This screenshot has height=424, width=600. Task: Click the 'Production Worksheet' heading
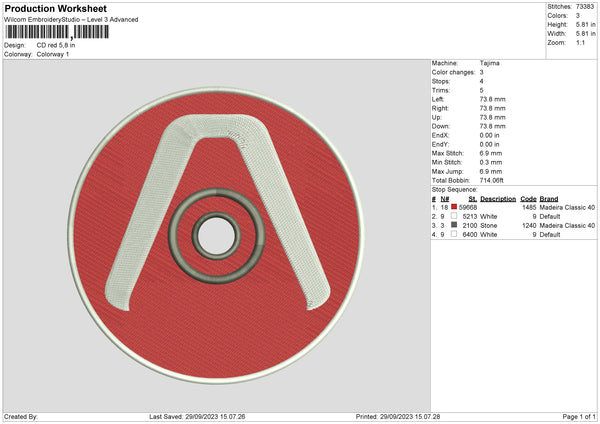pyautogui.click(x=56, y=8)
